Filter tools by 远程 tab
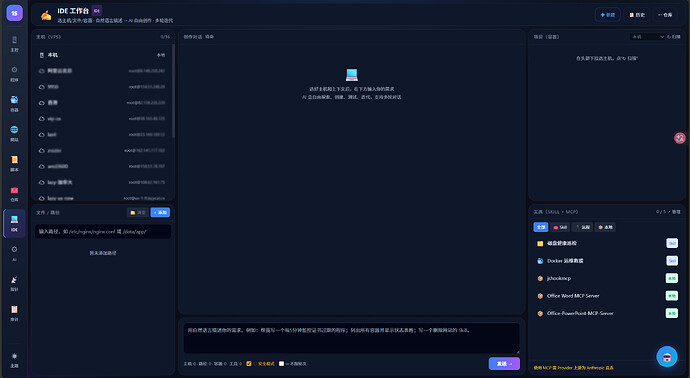Viewport: 690px width, 378px height. coord(583,227)
